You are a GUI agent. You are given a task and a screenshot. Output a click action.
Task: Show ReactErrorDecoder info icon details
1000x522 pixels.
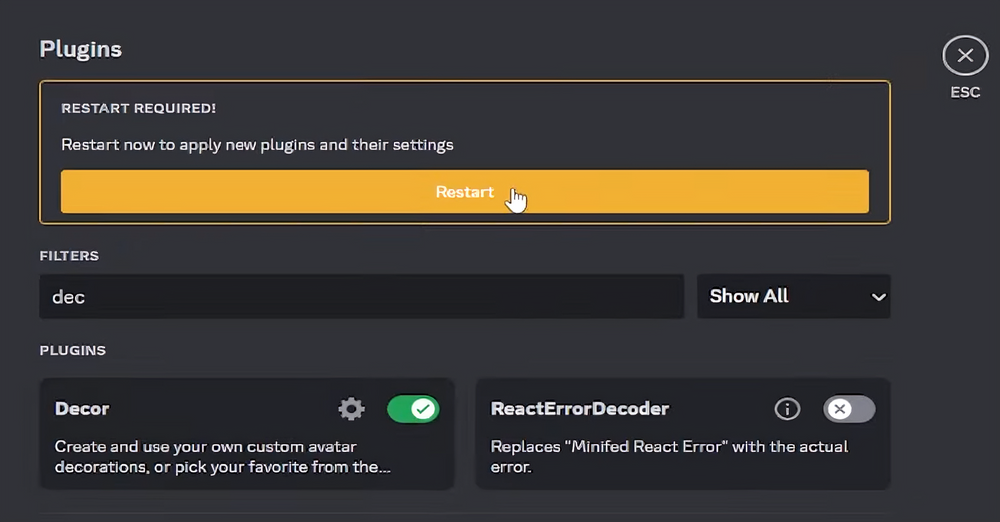pyautogui.click(x=787, y=409)
